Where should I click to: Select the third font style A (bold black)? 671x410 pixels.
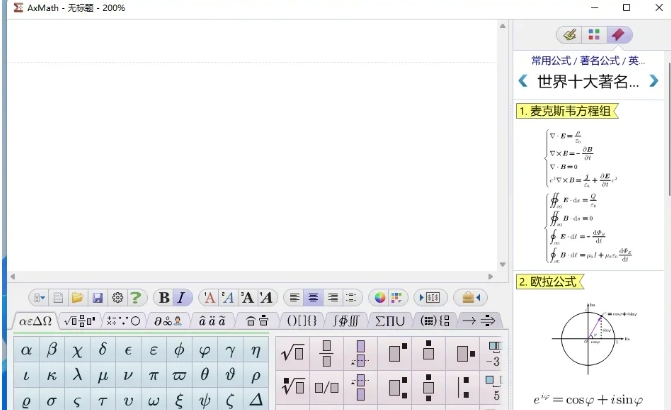pos(247,297)
